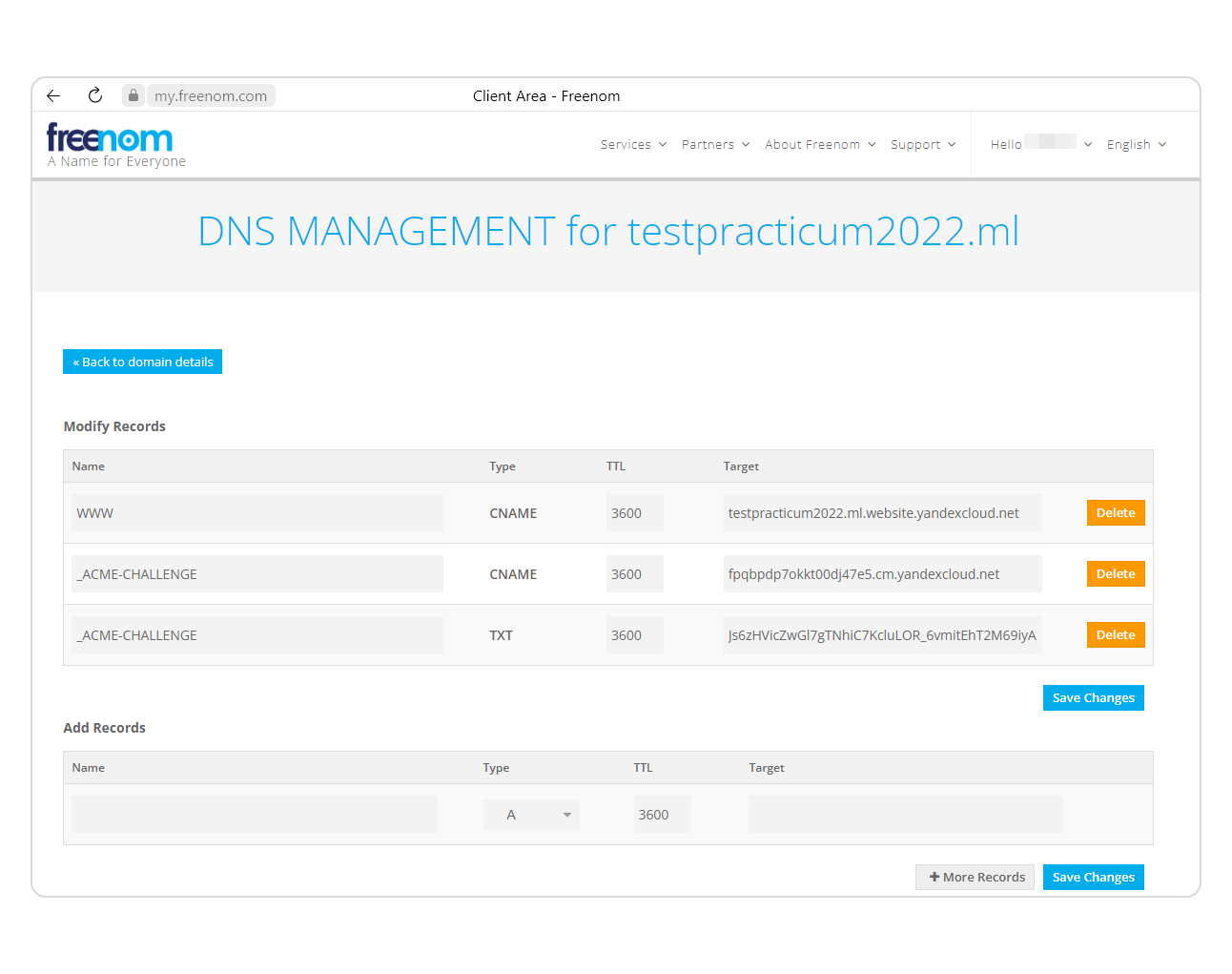This screenshot has height=974, width=1232.
Task: Open the Freenom logo home link
Action: 115,145
